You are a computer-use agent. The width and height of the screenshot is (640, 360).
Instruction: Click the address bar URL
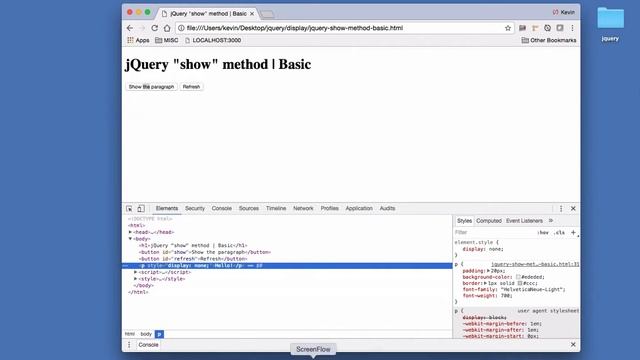[x=295, y=28]
